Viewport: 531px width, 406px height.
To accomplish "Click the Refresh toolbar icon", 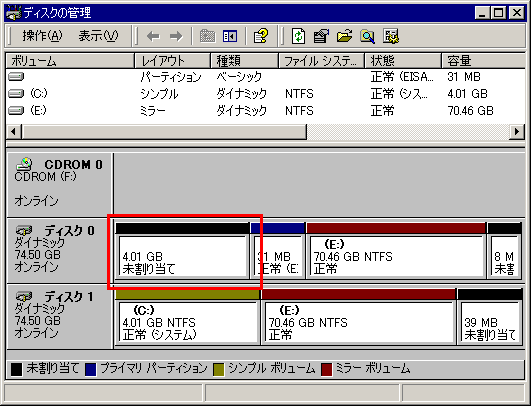I will pos(298,36).
